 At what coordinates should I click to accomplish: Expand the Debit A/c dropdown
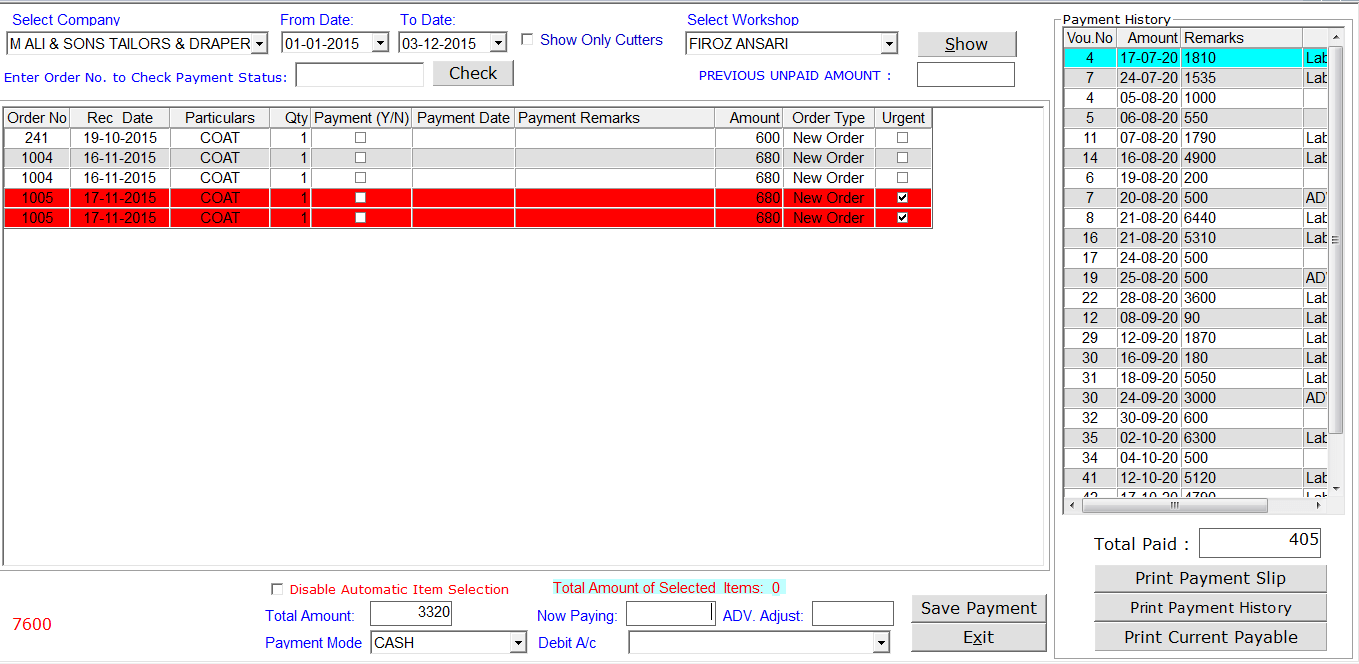pos(880,643)
